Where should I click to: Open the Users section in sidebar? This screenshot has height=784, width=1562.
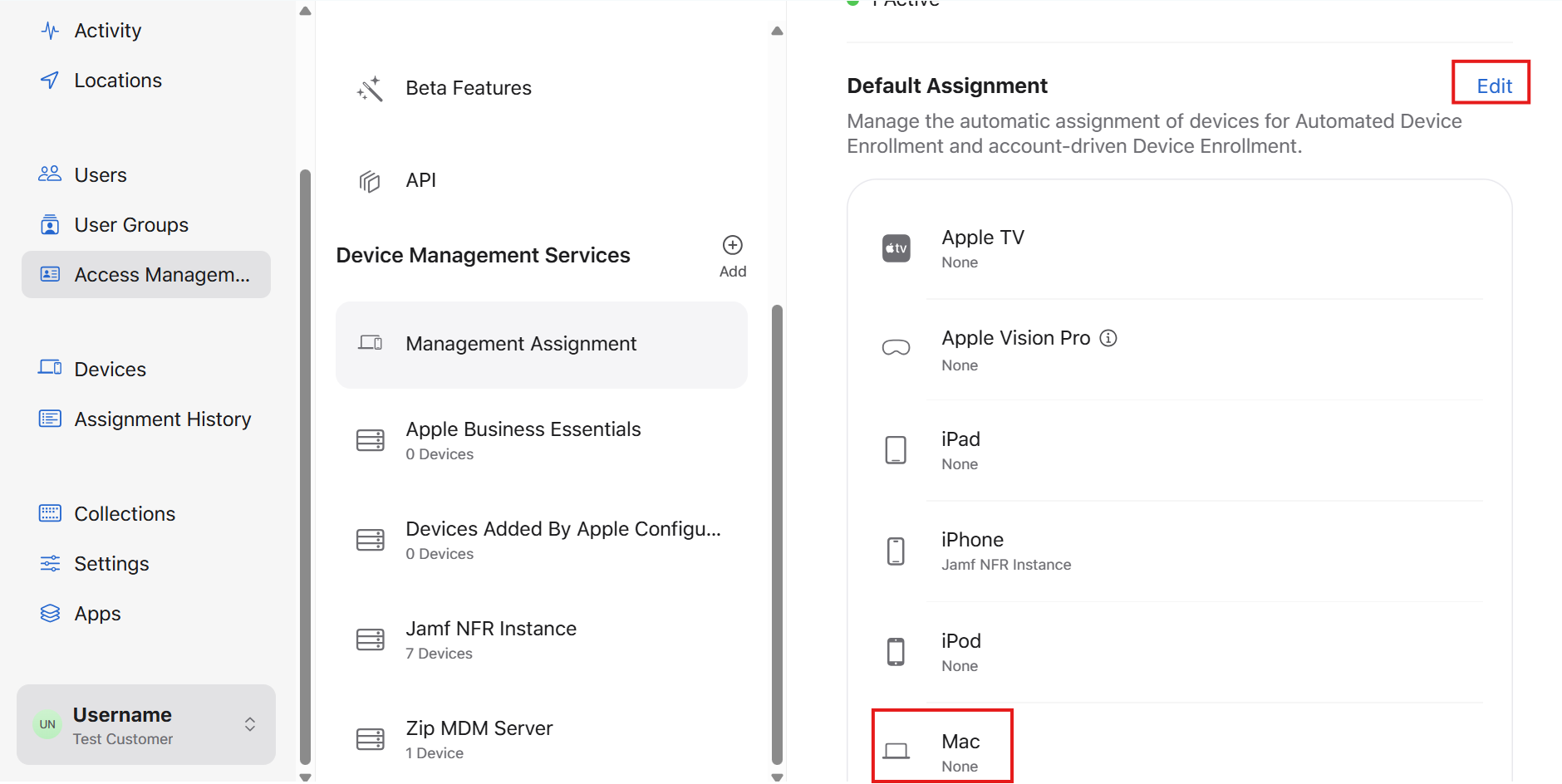[x=100, y=175]
